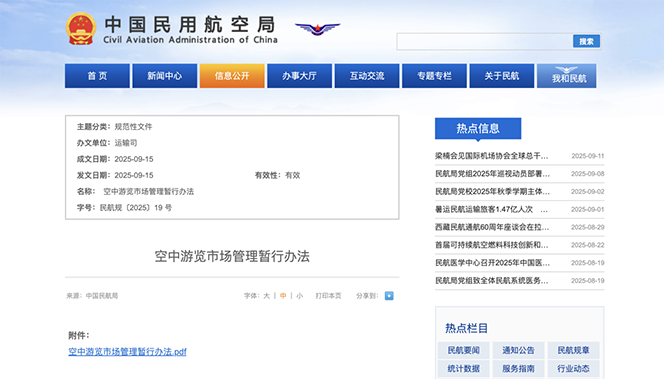This screenshot has height=379, width=664.
Task: Click the 打印本页 print link
Action: click(328, 296)
